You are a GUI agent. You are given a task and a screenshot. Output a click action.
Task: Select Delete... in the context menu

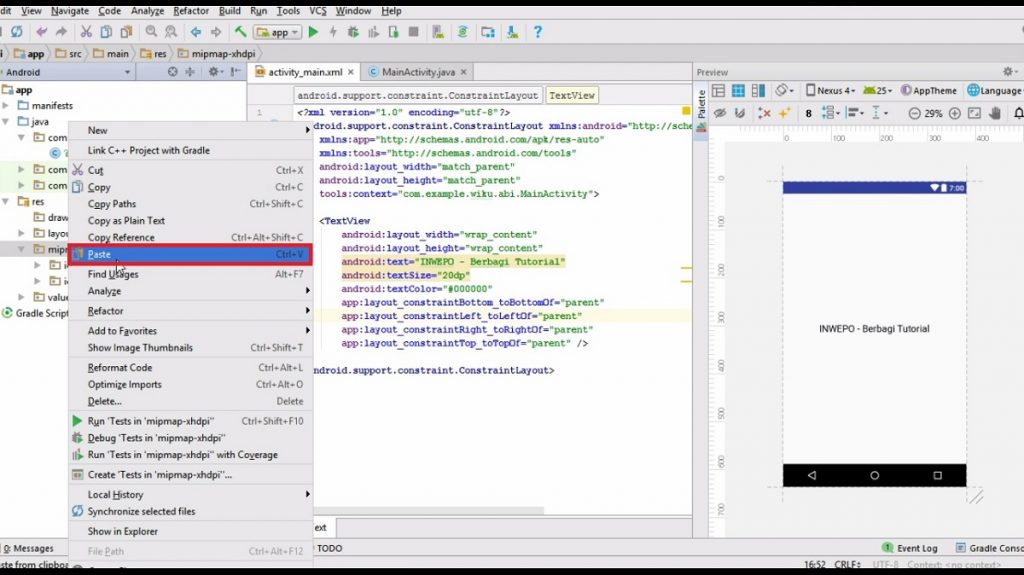click(x=105, y=401)
